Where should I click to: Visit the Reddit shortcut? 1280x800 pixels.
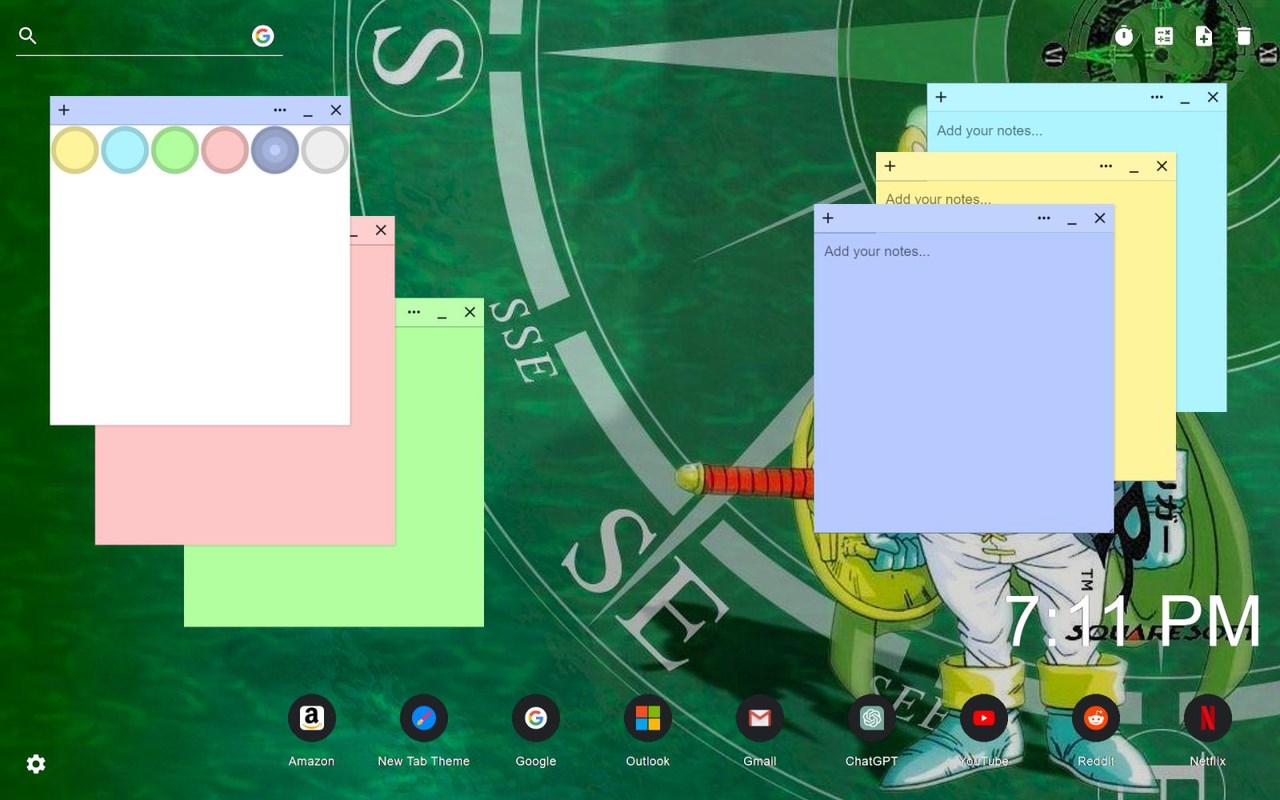tap(1096, 718)
